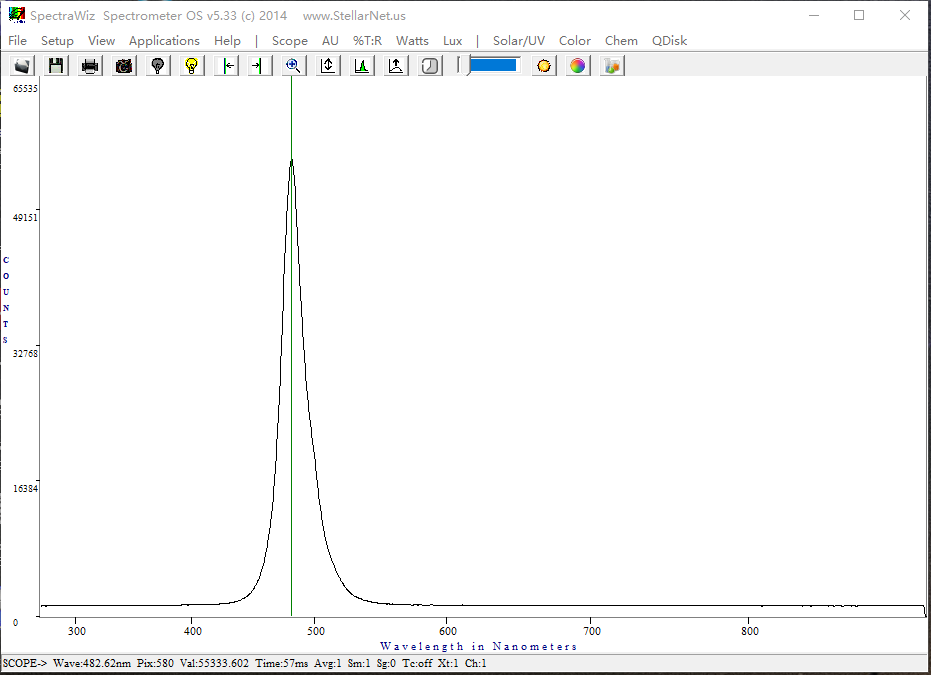
Task: Click the camera snapshot icon
Action: pos(124,66)
